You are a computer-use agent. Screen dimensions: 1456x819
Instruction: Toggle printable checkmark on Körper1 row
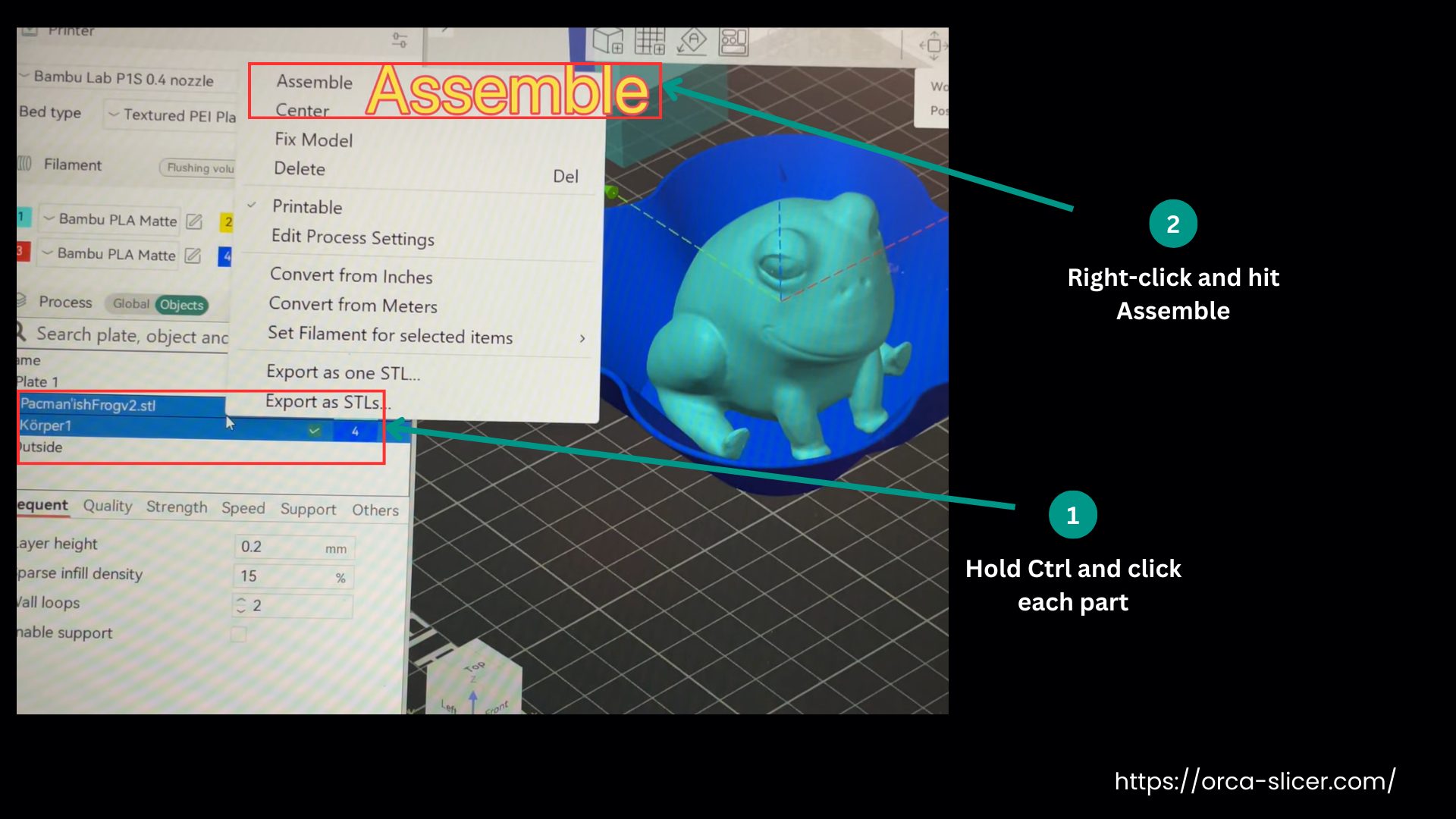point(314,431)
